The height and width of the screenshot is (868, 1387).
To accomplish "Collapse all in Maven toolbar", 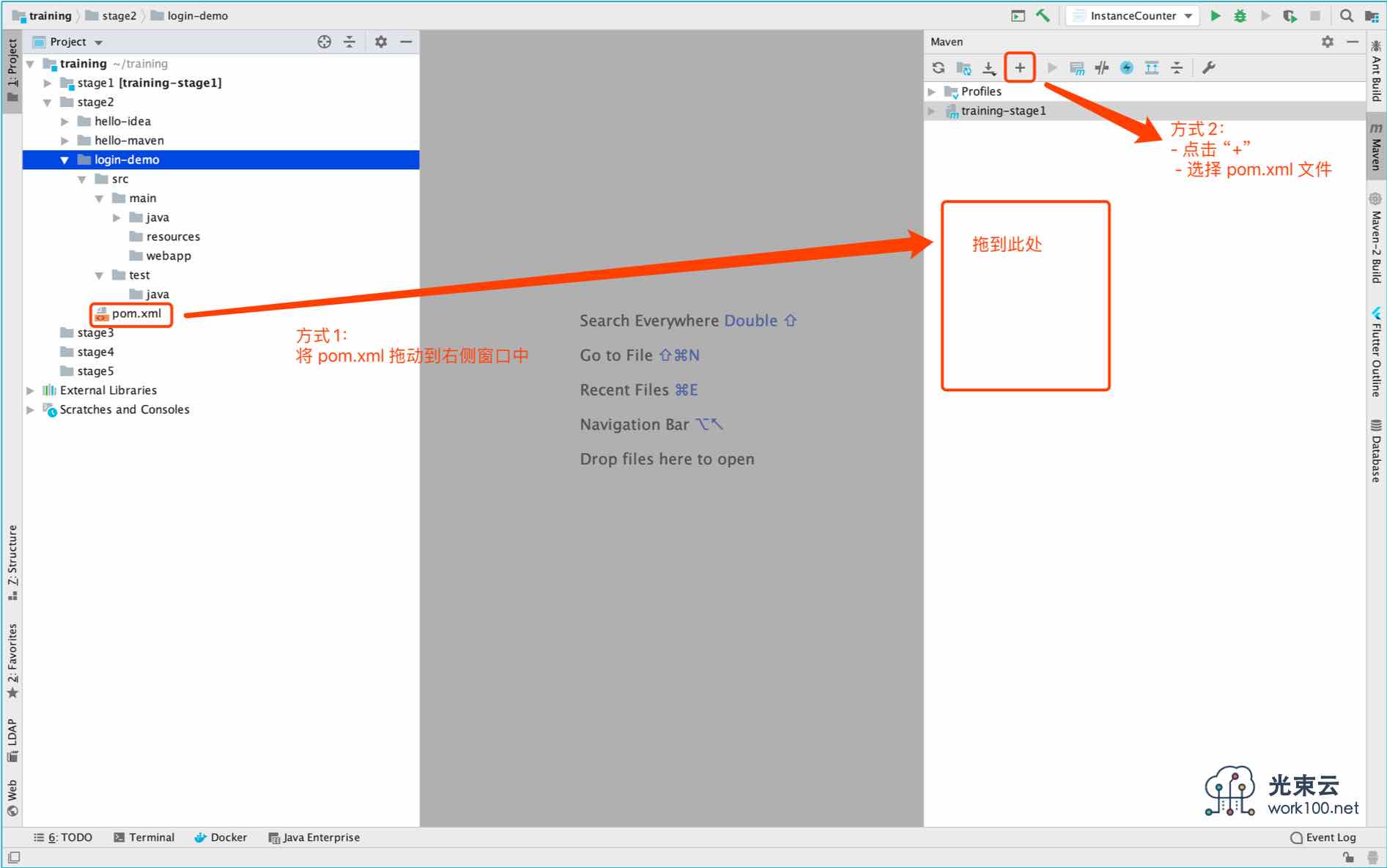I will tap(1177, 68).
